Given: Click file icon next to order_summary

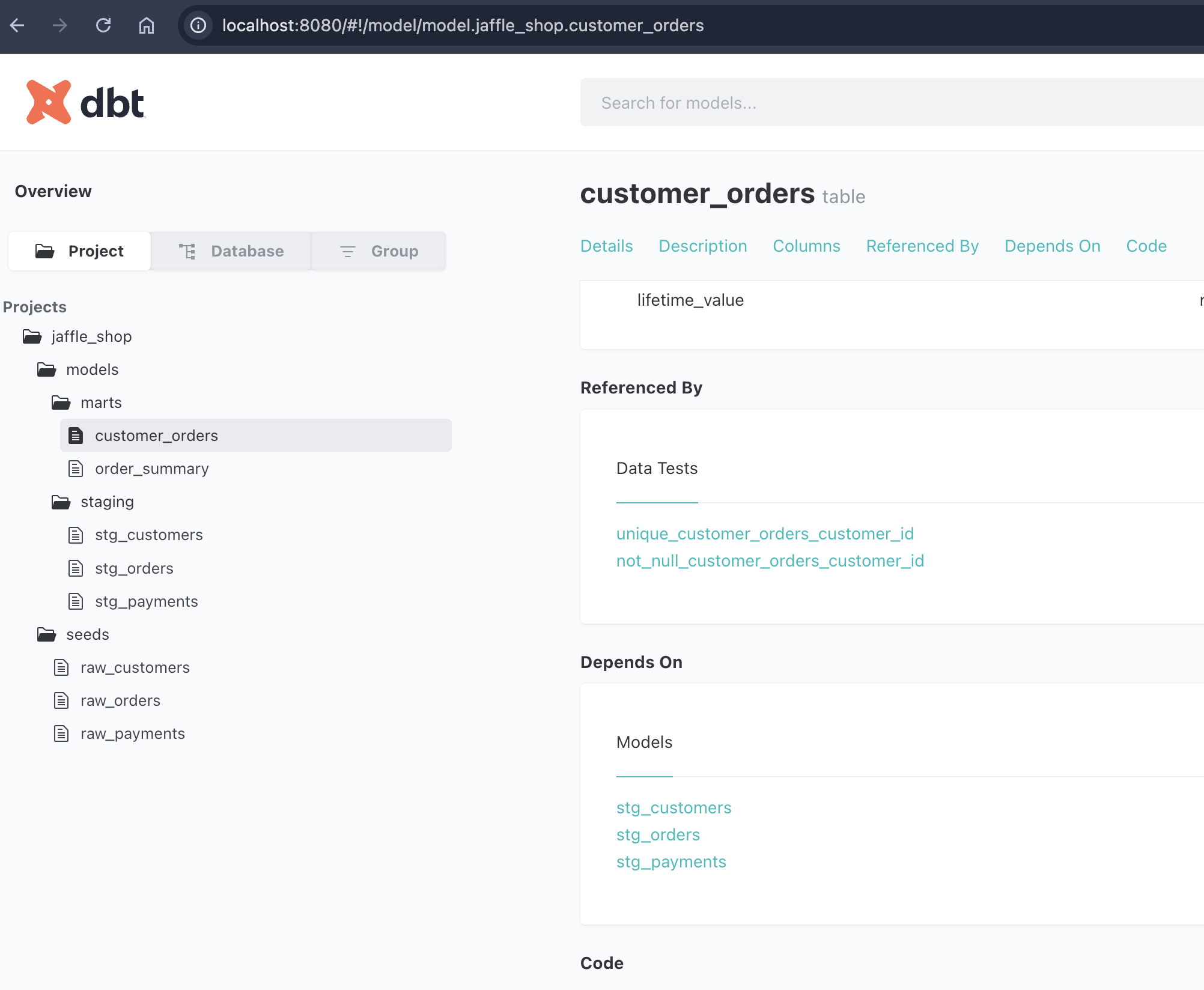Looking at the screenshot, I should point(76,469).
